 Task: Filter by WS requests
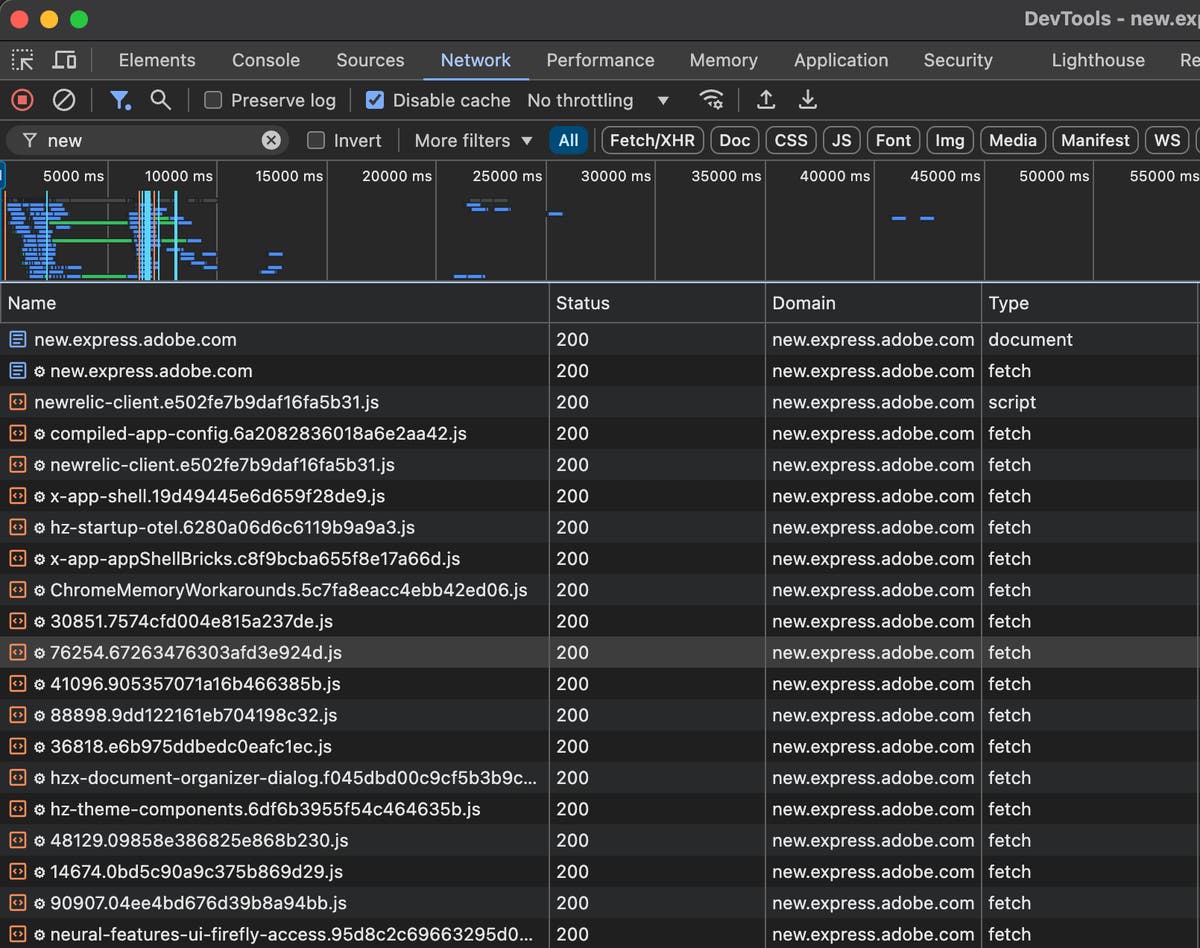[1167, 140]
